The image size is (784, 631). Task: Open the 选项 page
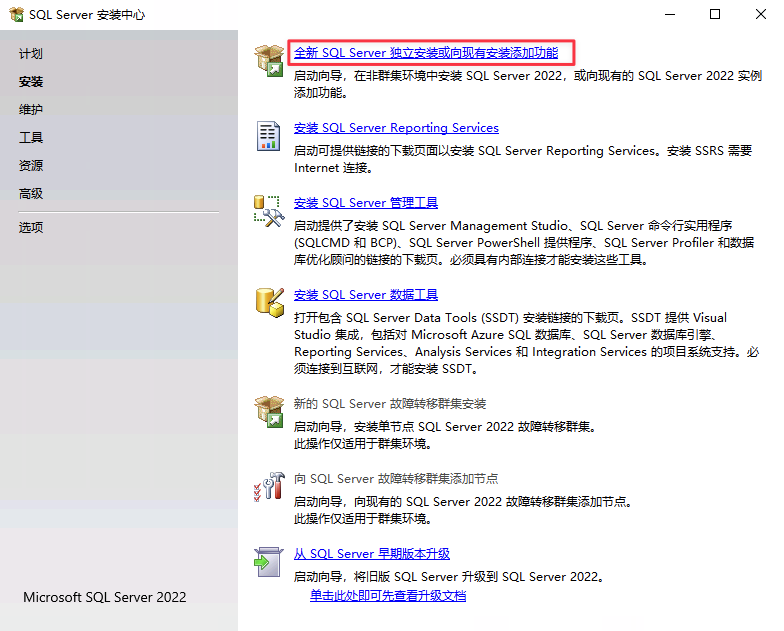(x=31, y=228)
